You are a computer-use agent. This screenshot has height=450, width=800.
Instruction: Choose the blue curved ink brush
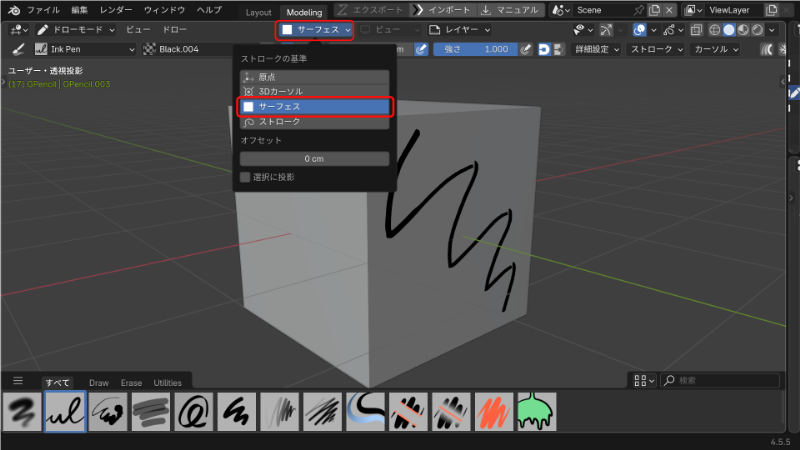[365, 412]
